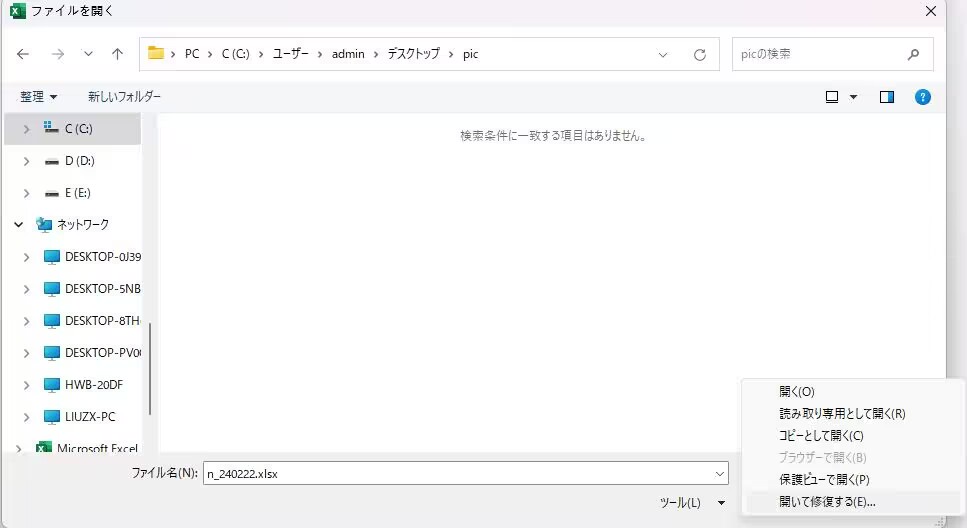Click the Back navigation arrow
Image resolution: width=967 pixels, height=528 pixels.
click(x=23, y=54)
